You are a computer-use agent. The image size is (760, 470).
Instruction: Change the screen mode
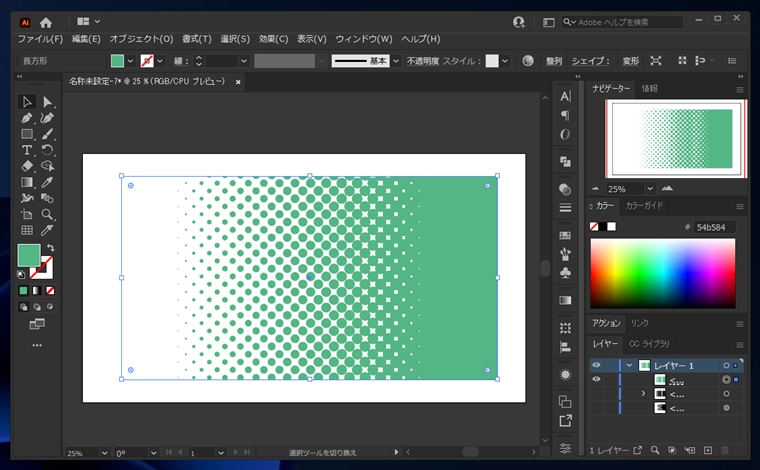pyautogui.click(x=37, y=324)
